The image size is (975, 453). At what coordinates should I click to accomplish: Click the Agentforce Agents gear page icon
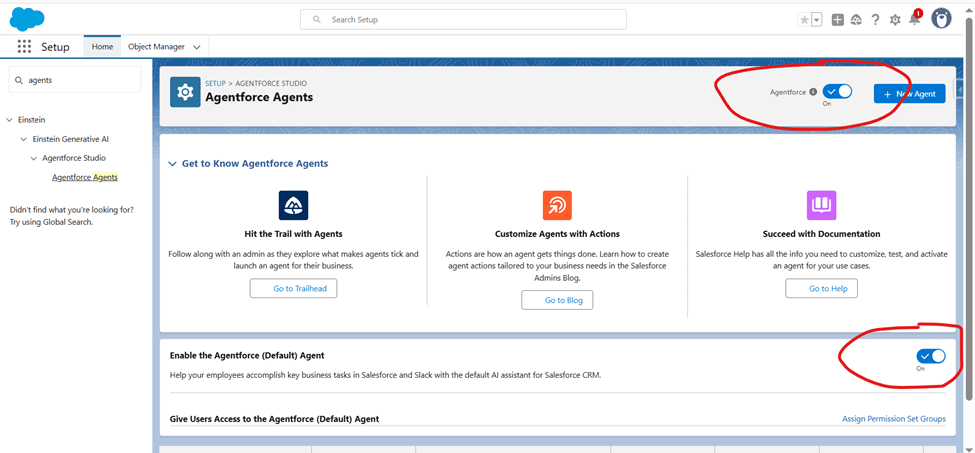pyautogui.click(x=185, y=92)
